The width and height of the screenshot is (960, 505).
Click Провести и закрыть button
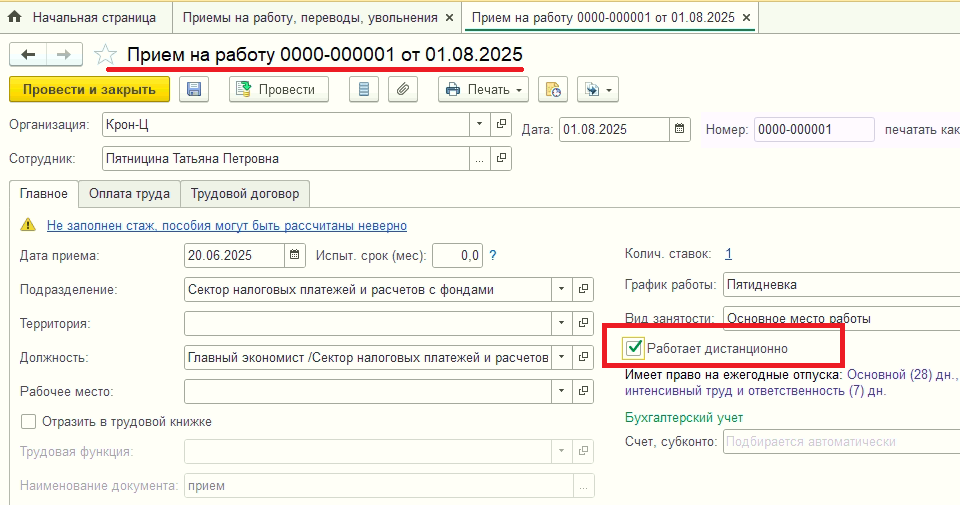89,89
